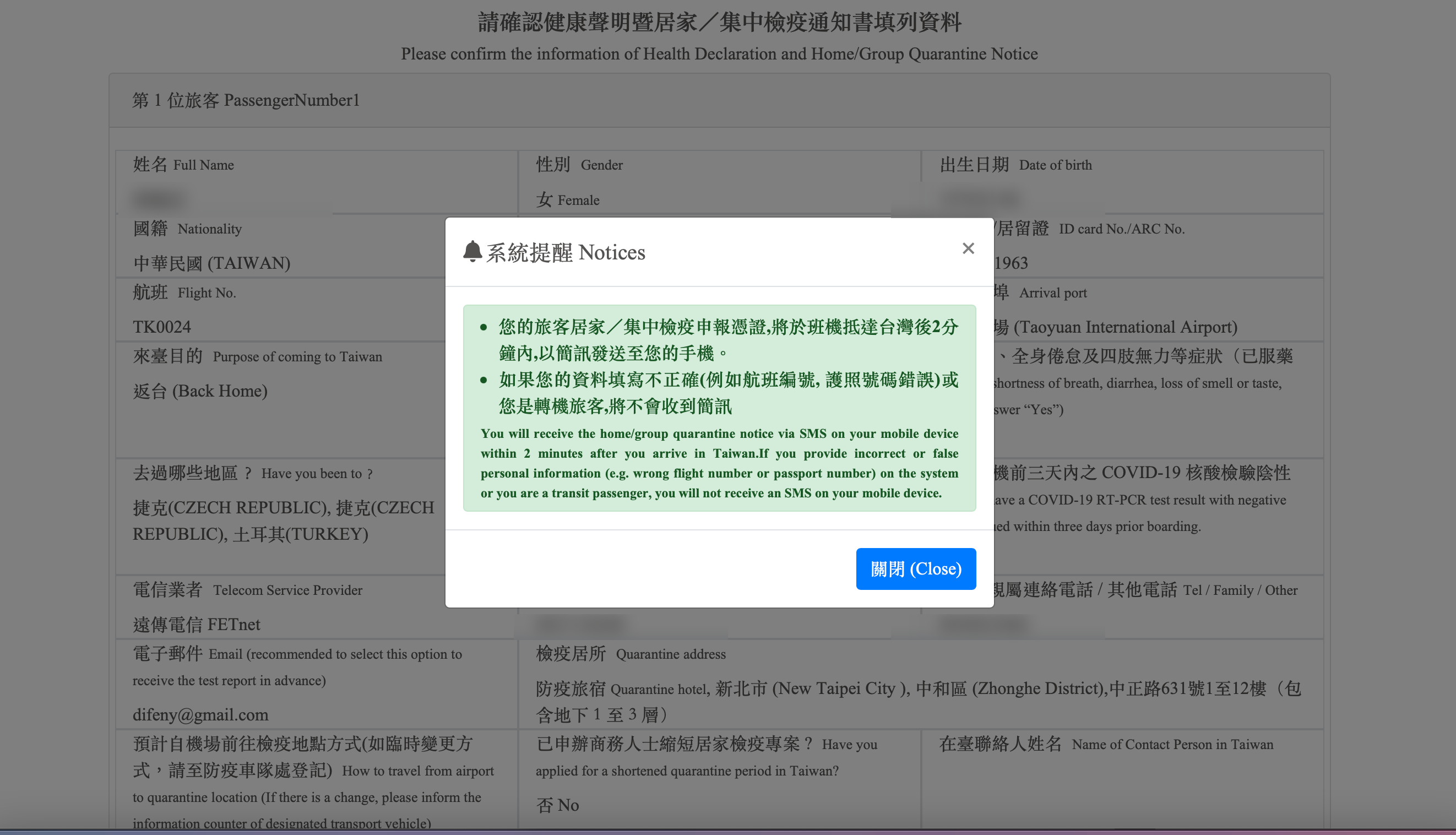Viewport: 1456px width, 835px height.
Task: Click the 姓名 Full Name label
Action: point(183,165)
